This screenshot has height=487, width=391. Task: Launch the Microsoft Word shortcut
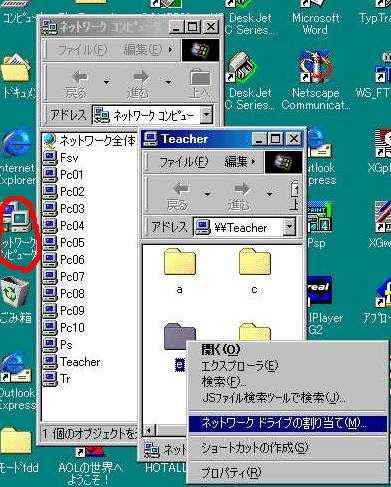315,17
